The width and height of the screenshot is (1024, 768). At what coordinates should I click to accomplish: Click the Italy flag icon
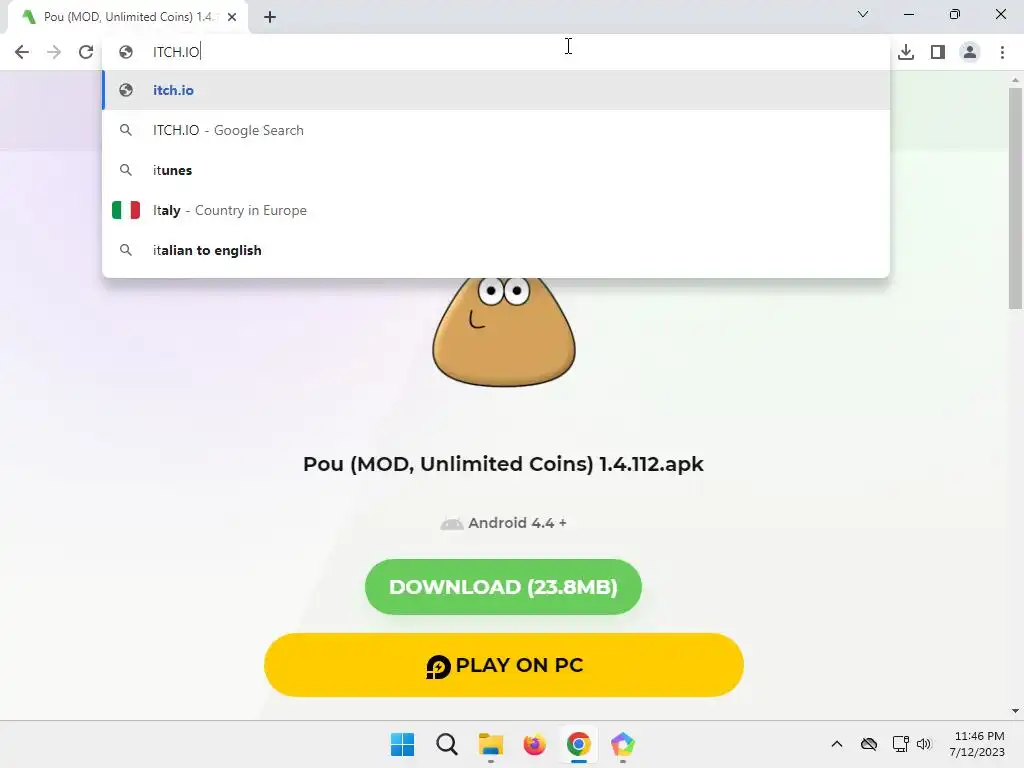(x=126, y=210)
